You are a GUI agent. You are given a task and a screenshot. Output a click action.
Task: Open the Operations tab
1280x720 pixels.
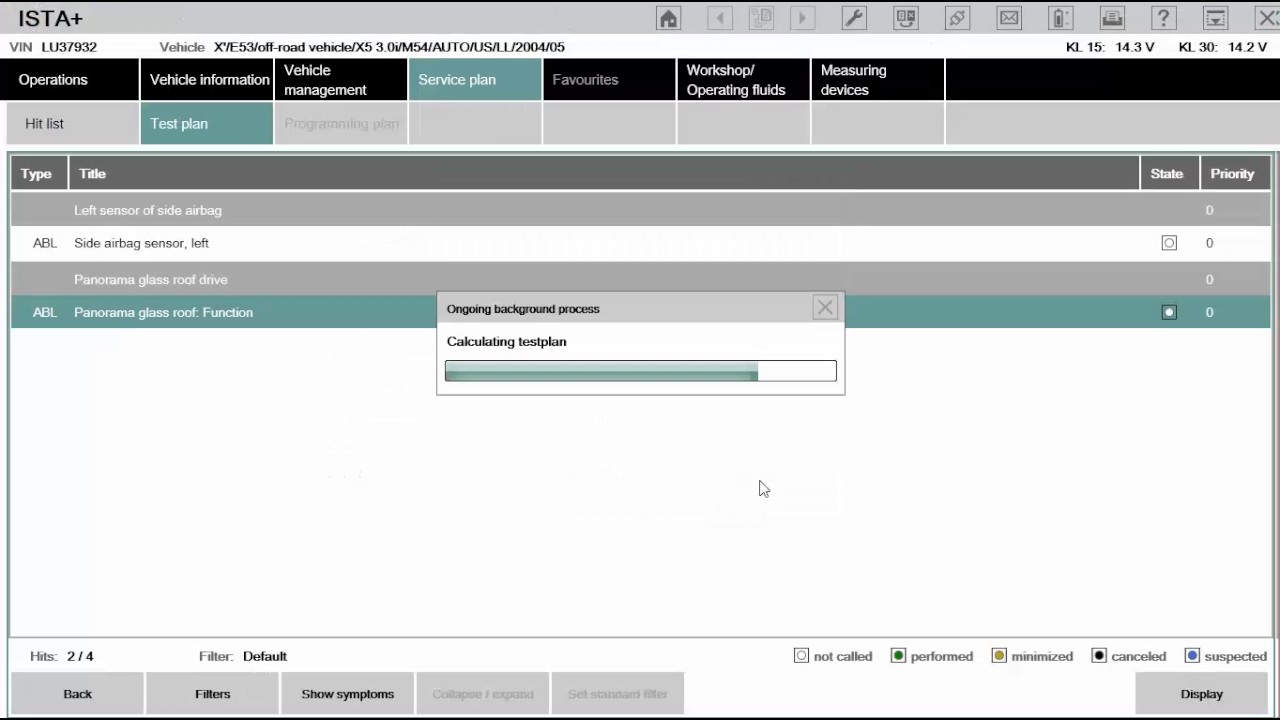70,80
